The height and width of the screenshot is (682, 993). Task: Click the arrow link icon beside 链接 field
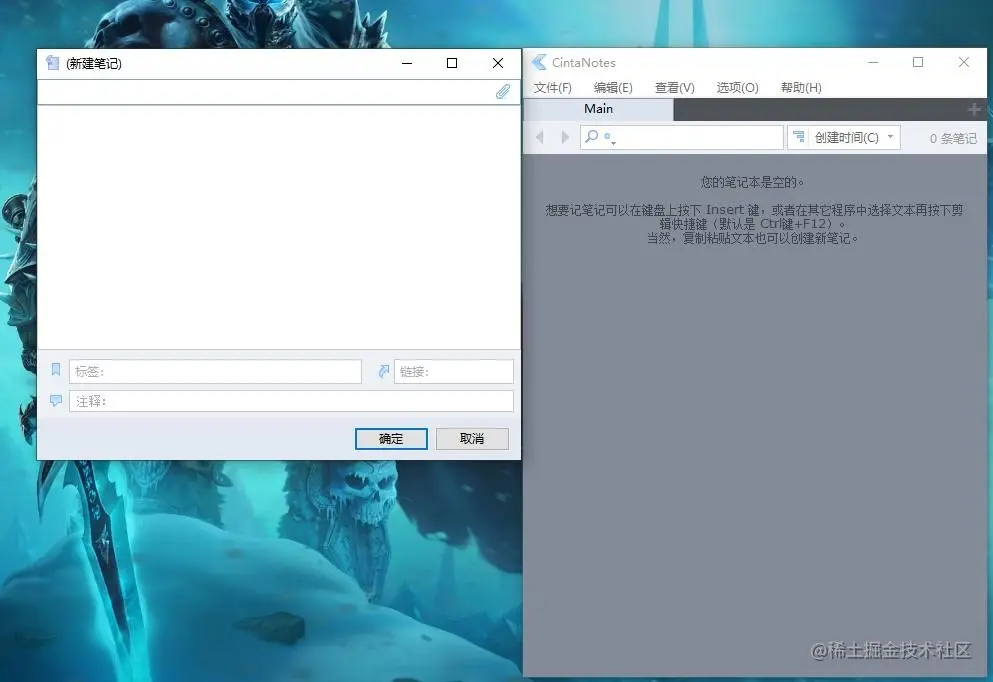tap(384, 371)
